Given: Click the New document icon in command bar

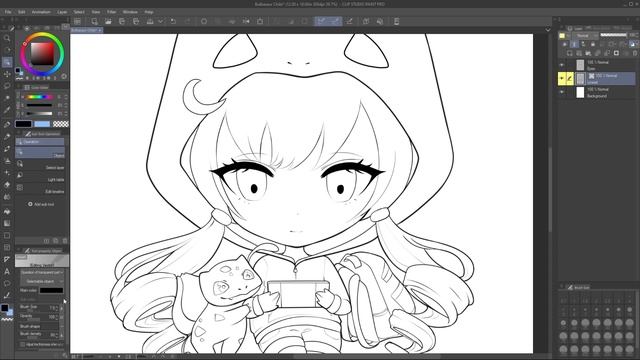Looking at the screenshot, I should (95, 21).
